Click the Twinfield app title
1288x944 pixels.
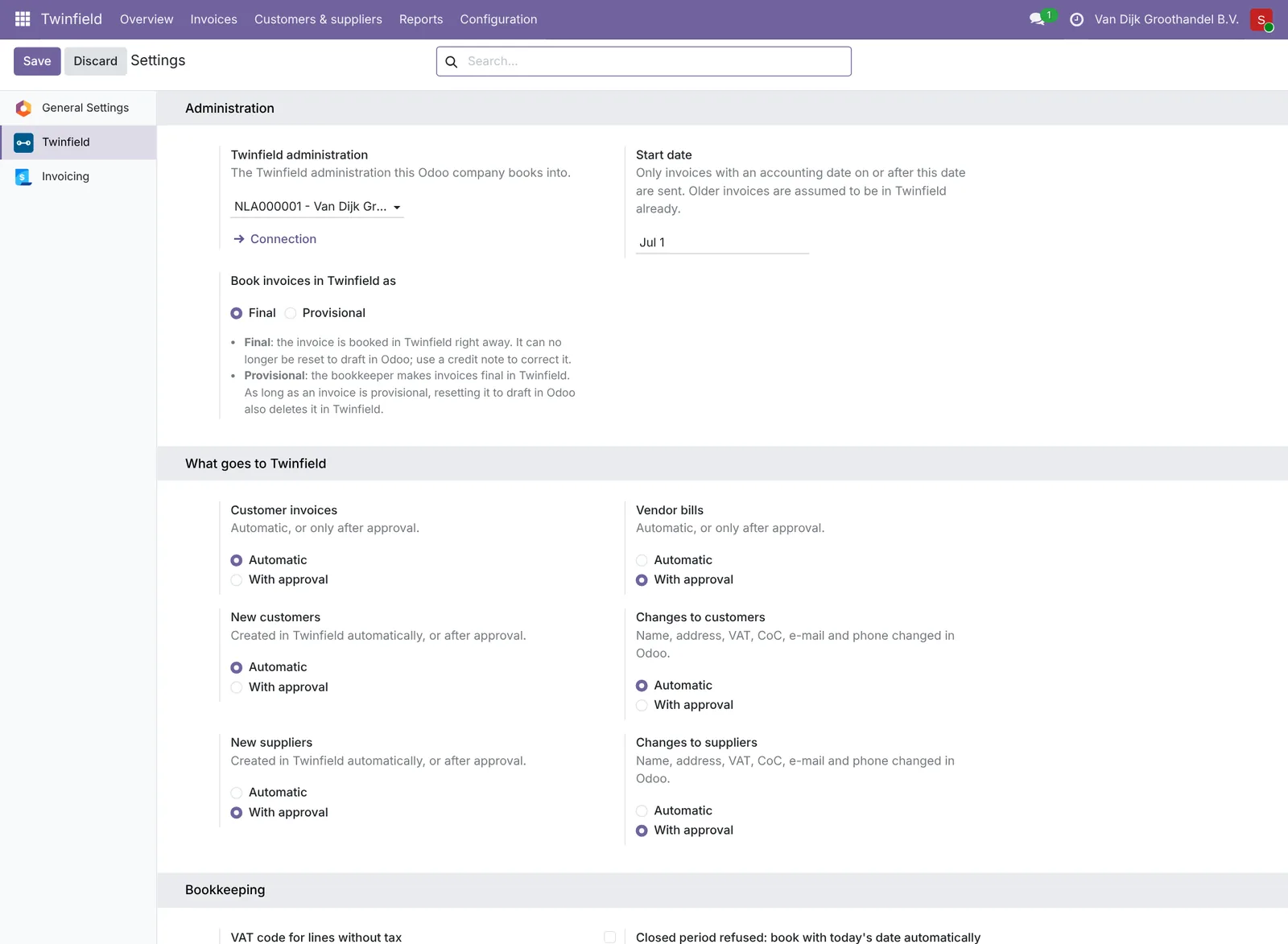coord(72,19)
